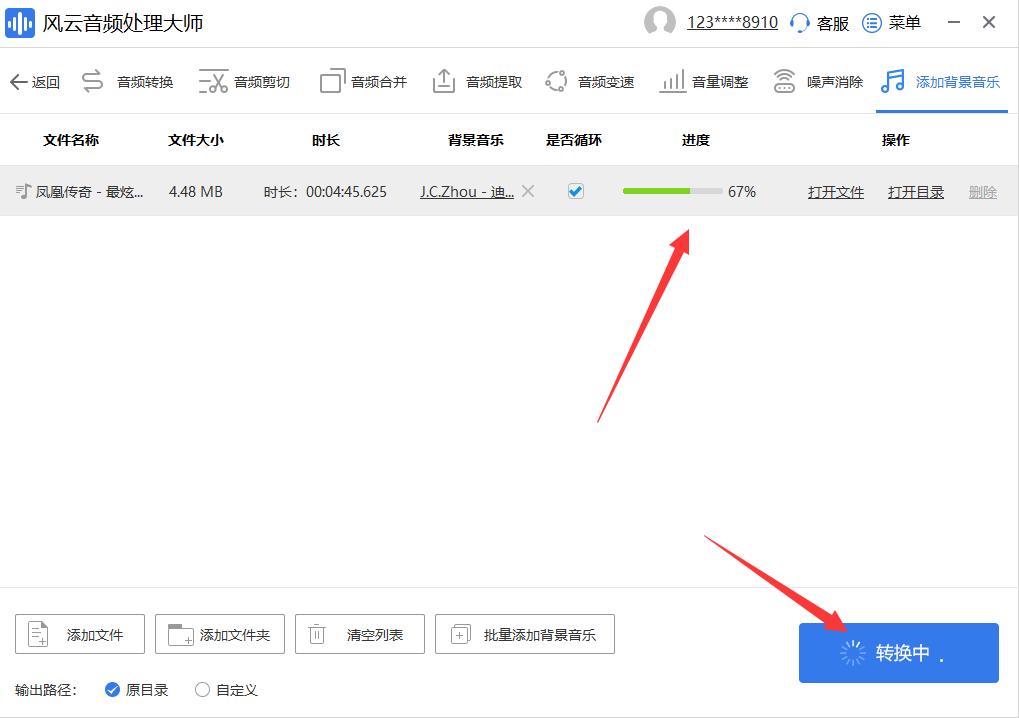Viewport: 1019px width, 718px height.
Task: Select the 原目录 output option
Action: pyautogui.click(x=113, y=689)
